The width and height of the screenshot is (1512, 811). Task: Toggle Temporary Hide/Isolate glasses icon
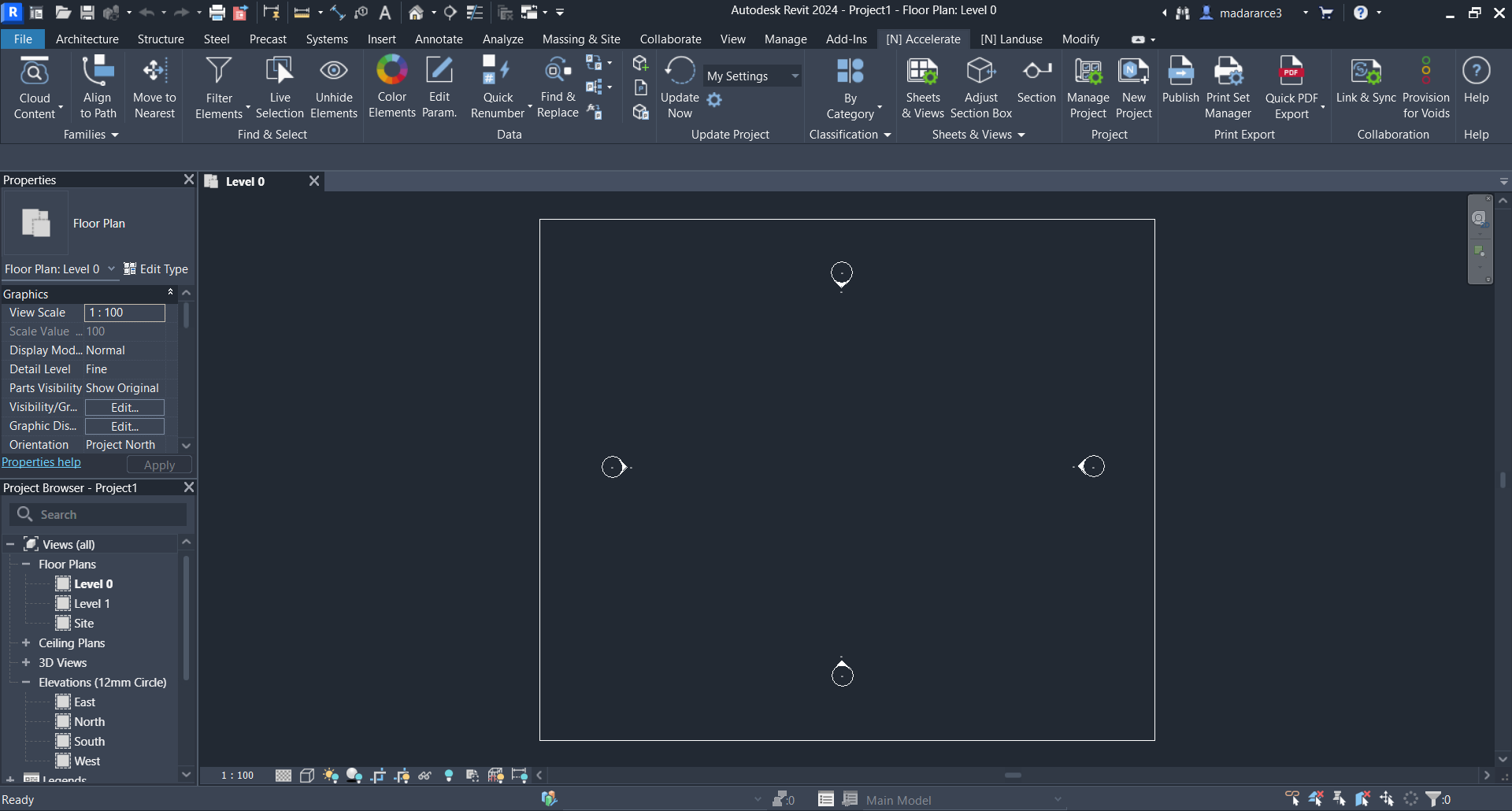(425, 776)
